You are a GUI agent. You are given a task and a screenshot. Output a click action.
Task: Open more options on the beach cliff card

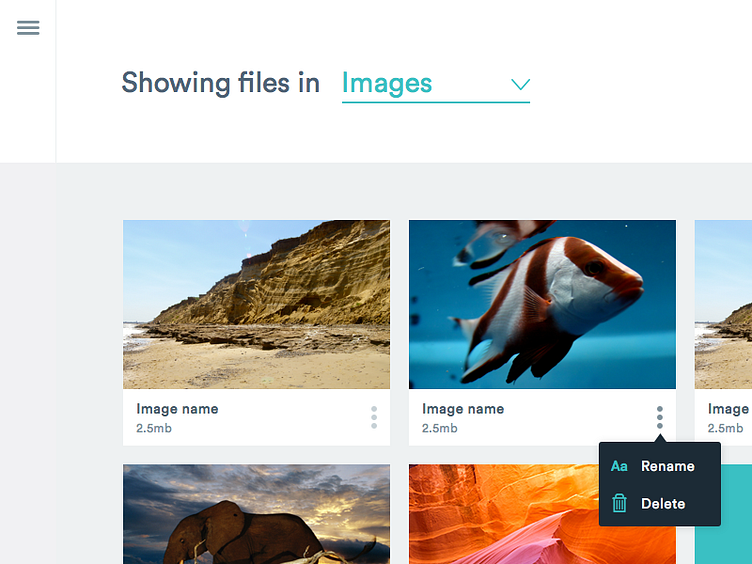(374, 418)
